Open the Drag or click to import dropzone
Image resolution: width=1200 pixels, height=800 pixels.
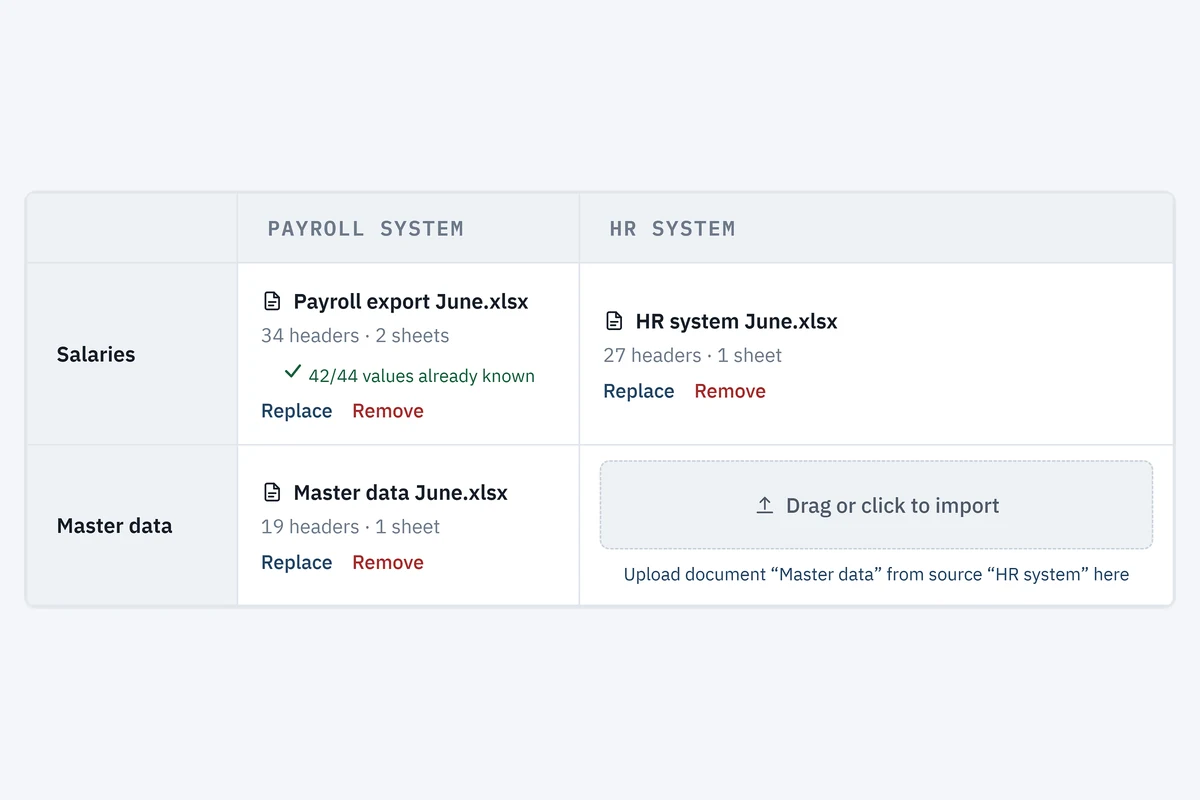876,505
